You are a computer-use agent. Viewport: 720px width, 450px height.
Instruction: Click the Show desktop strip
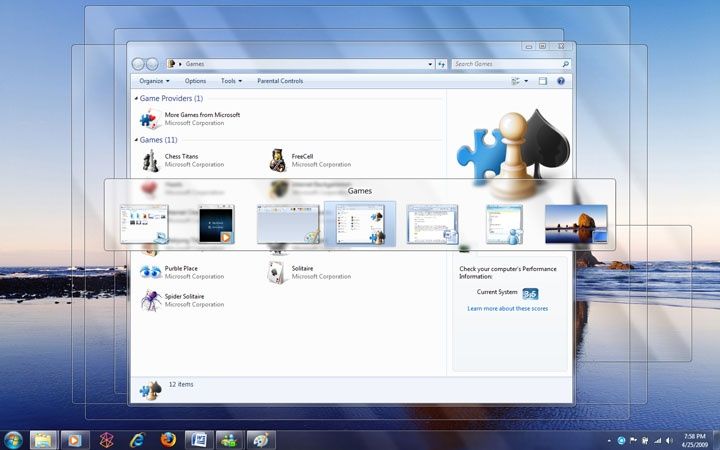(717, 440)
